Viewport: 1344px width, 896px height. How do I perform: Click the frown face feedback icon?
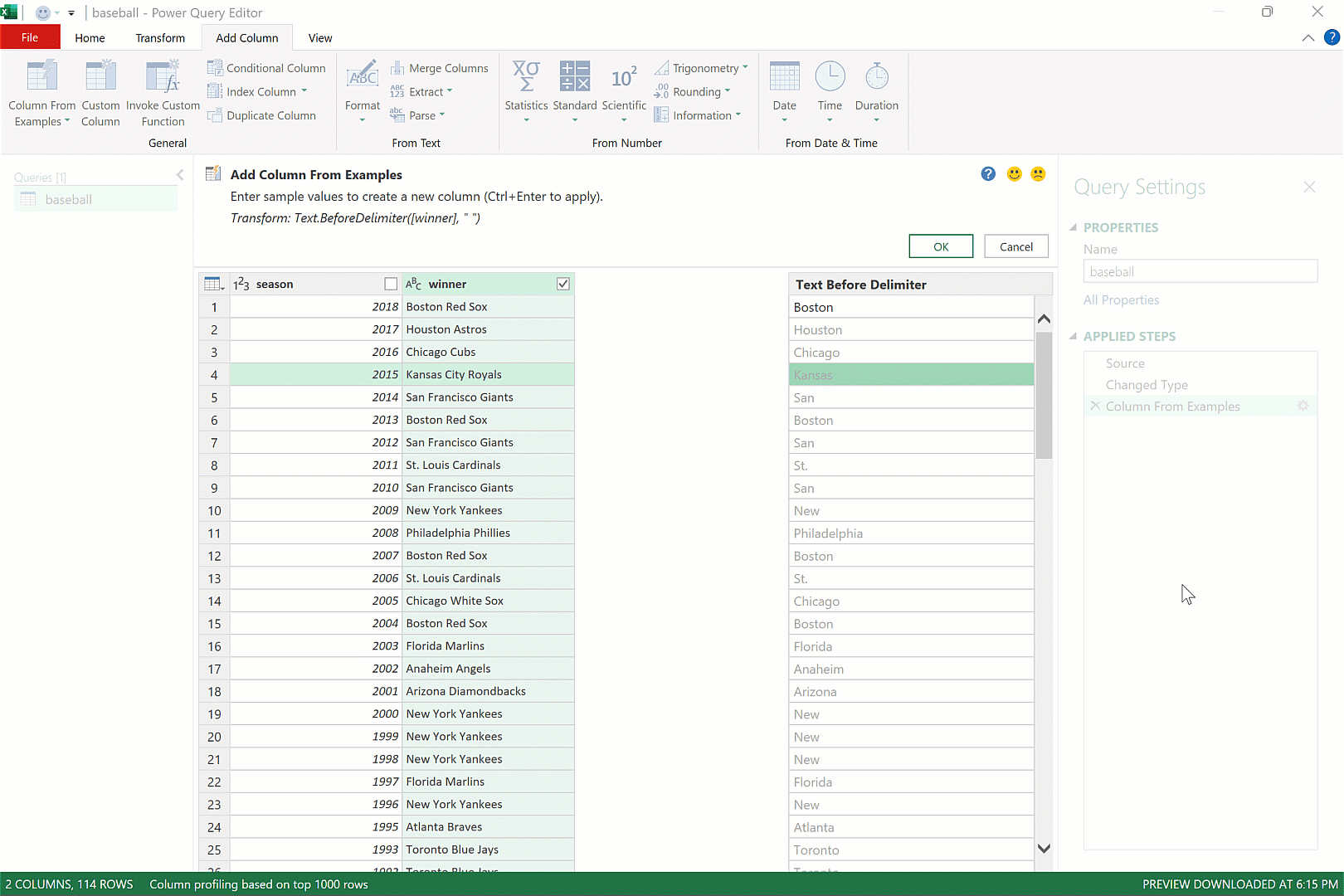tap(1038, 174)
